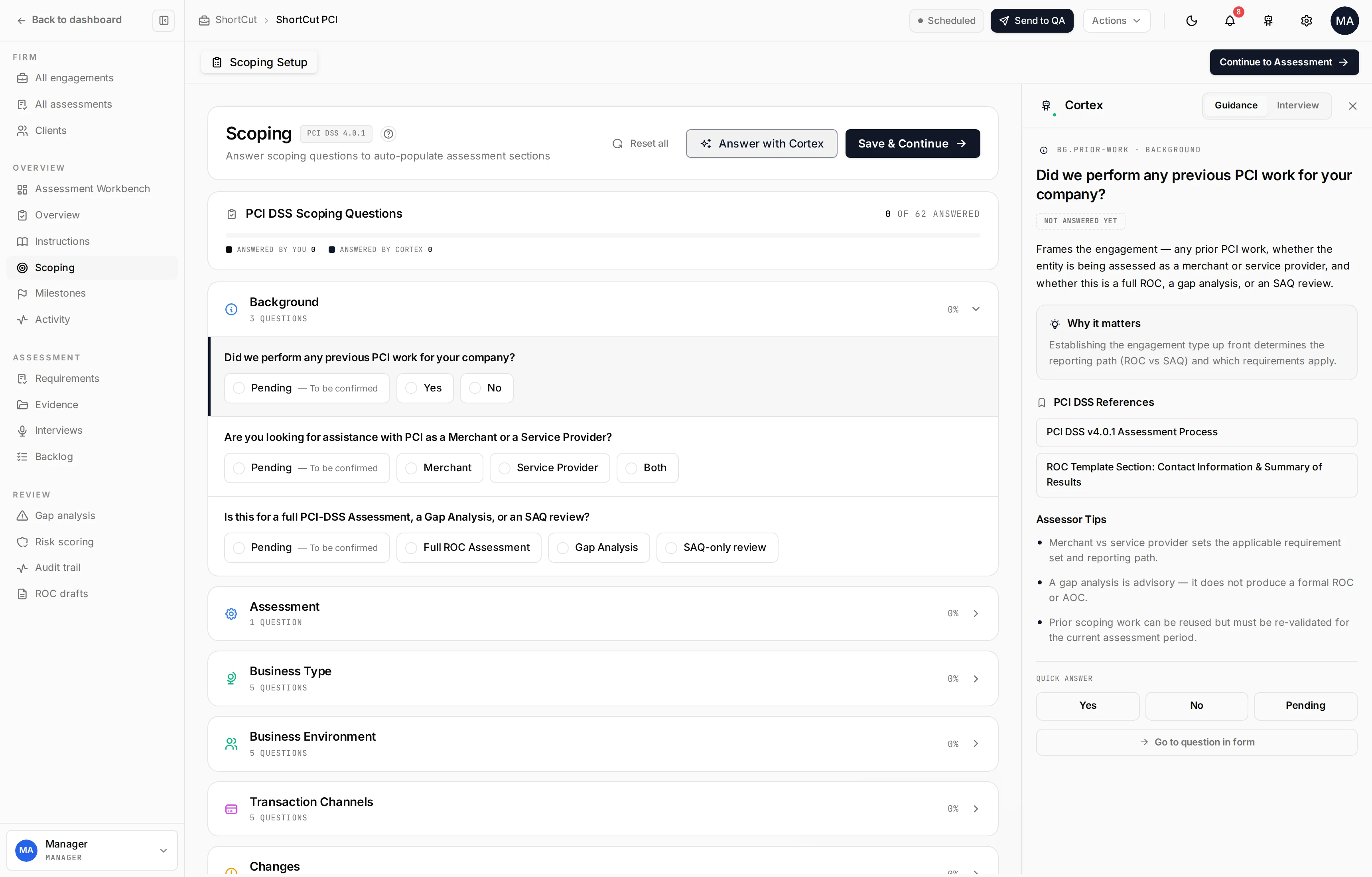The height and width of the screenshot is (877, 1372).
Task: Click quick answer Yes in Cortex panel
Action: pyautogui.click(x=1087, y=706)
